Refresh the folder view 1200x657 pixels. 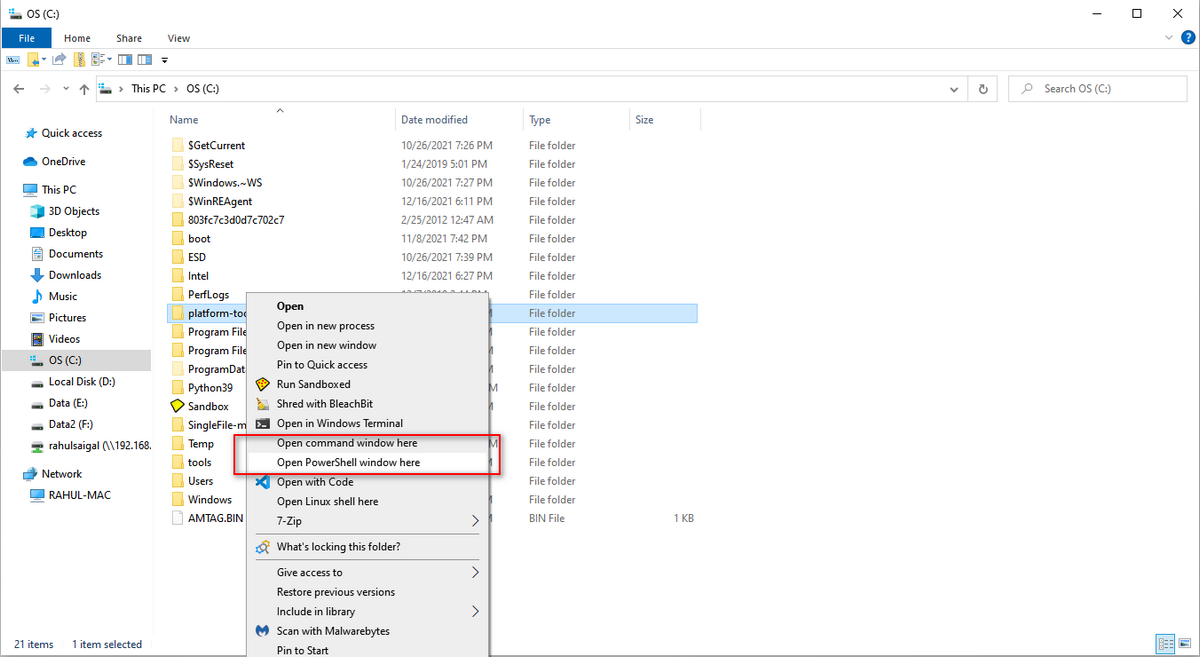point(981,88)
